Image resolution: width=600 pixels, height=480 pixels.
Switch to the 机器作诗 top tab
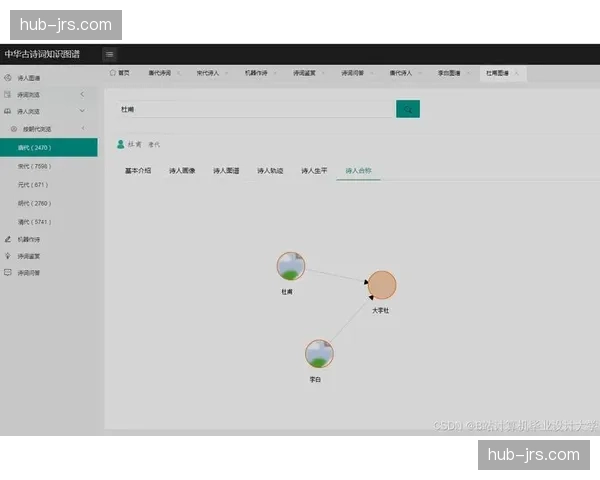[256, 73]
